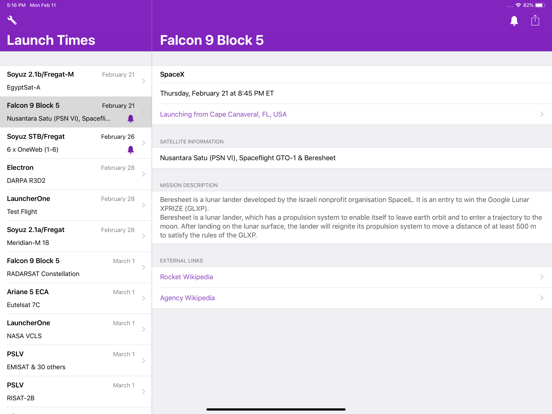Tap the home indicator bar at bottom
The width and height of the screenshot is (552, 414).
[x=276, y=409]
